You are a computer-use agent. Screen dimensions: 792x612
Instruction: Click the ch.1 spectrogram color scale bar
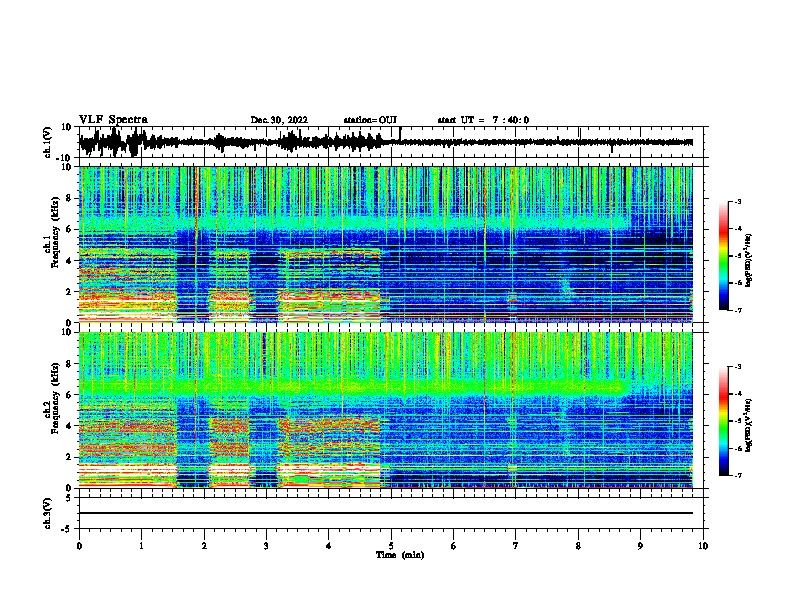point(723,256)
